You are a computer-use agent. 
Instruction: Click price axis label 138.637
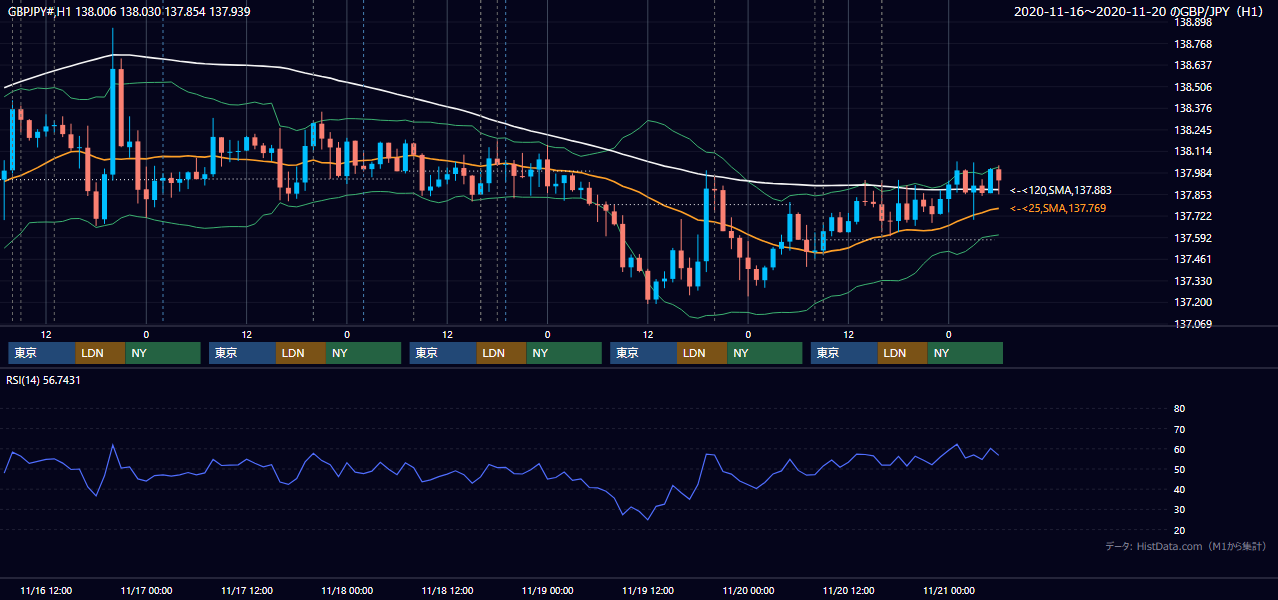click(x=1192, y=66)
